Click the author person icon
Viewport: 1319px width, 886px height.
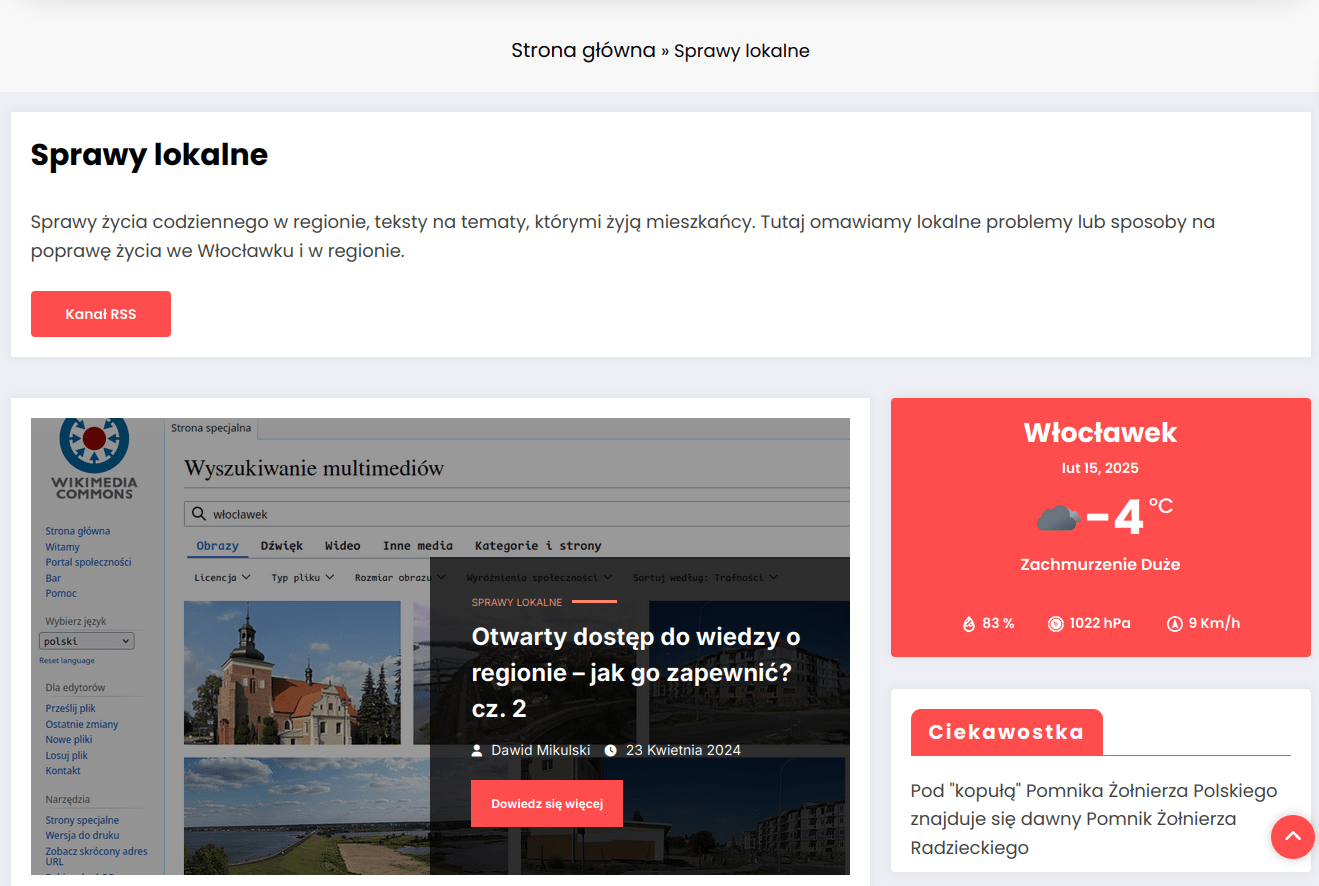(478, 750)
